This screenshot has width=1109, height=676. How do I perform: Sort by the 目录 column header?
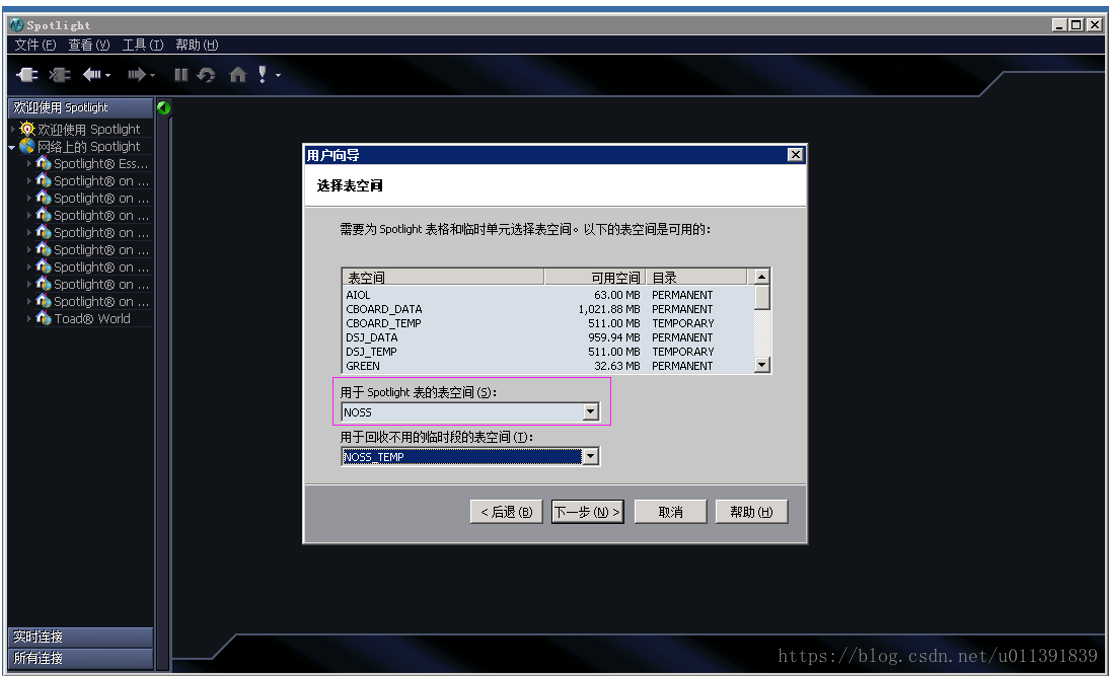pos(696,277)
